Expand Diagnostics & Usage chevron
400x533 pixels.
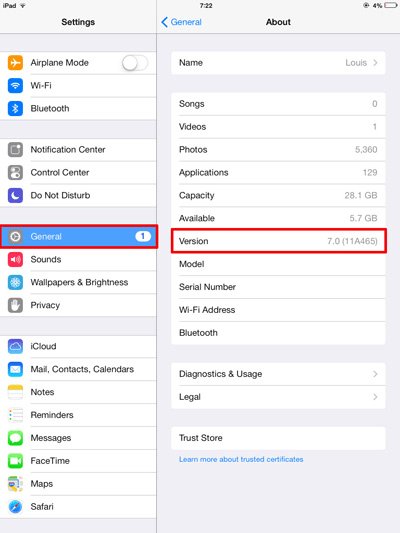[x=375, y=374]
